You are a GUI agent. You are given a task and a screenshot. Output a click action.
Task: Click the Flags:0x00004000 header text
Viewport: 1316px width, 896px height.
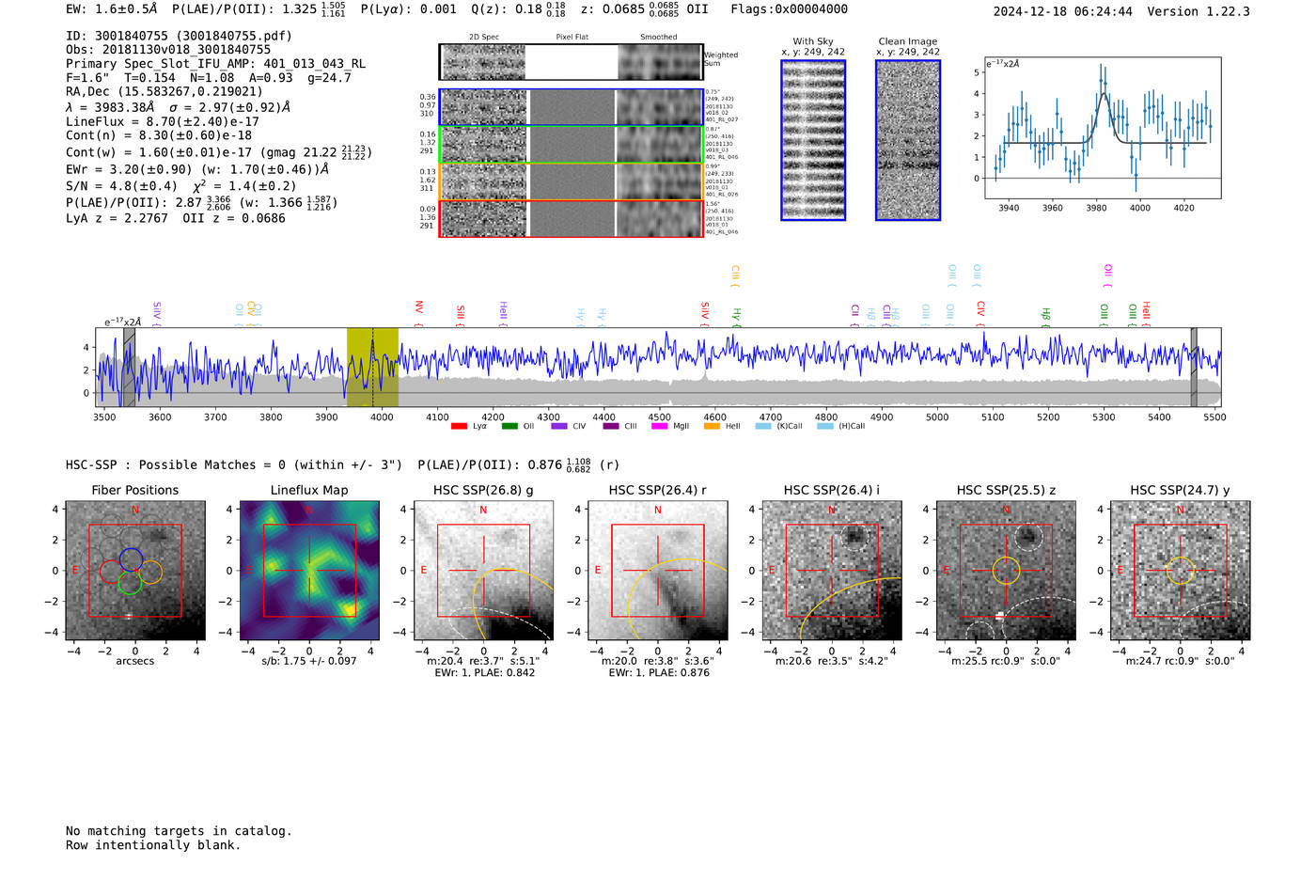coord(789,9)
